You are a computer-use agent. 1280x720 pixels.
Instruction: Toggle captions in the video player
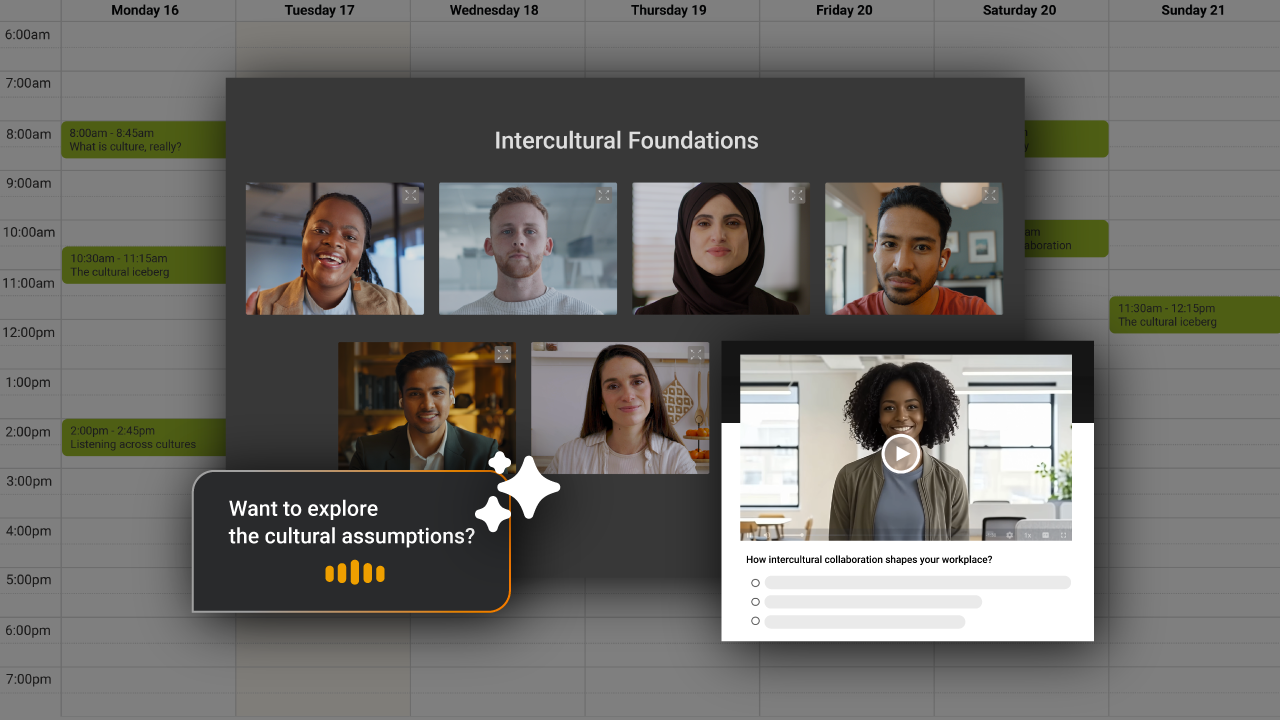[x=1045, y=535]
